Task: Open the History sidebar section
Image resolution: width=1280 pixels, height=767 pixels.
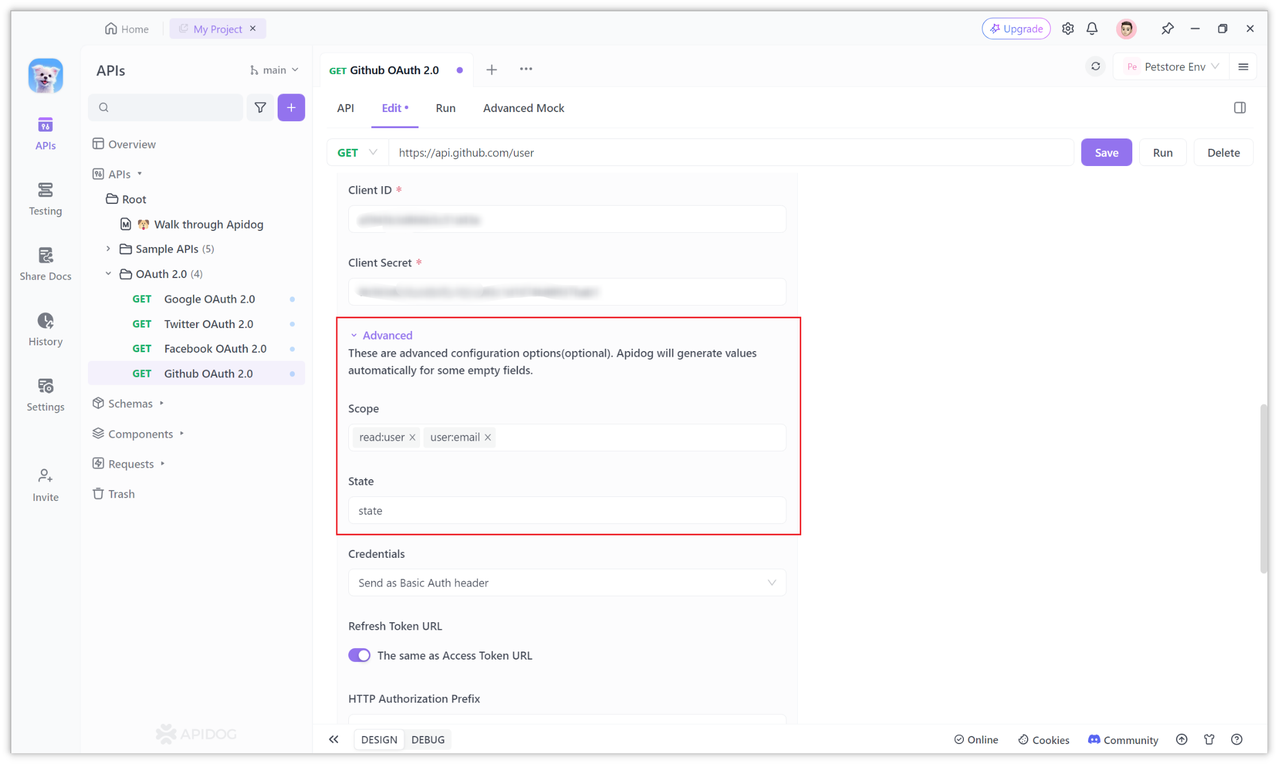Action: 45,329
